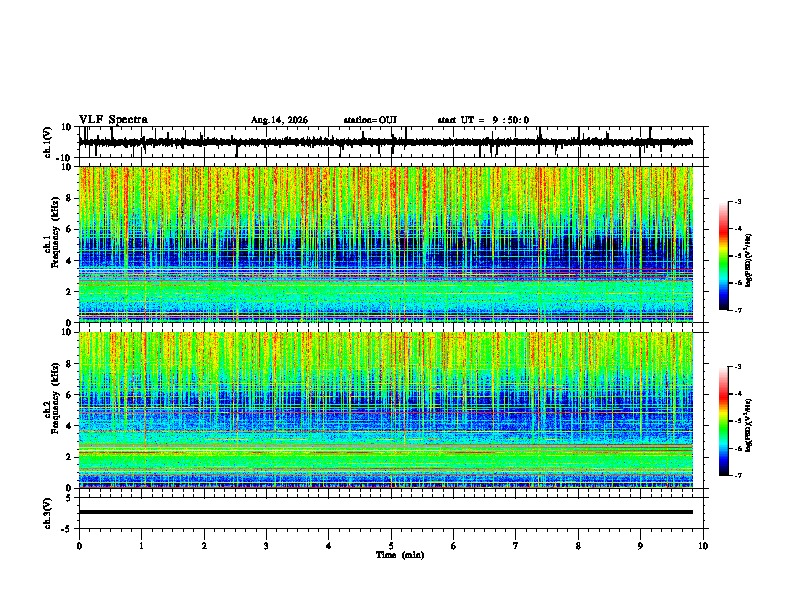Click the ch.3 flat black trace line
The height and width of the screenshot is (612, 792).
coord(385,512)
